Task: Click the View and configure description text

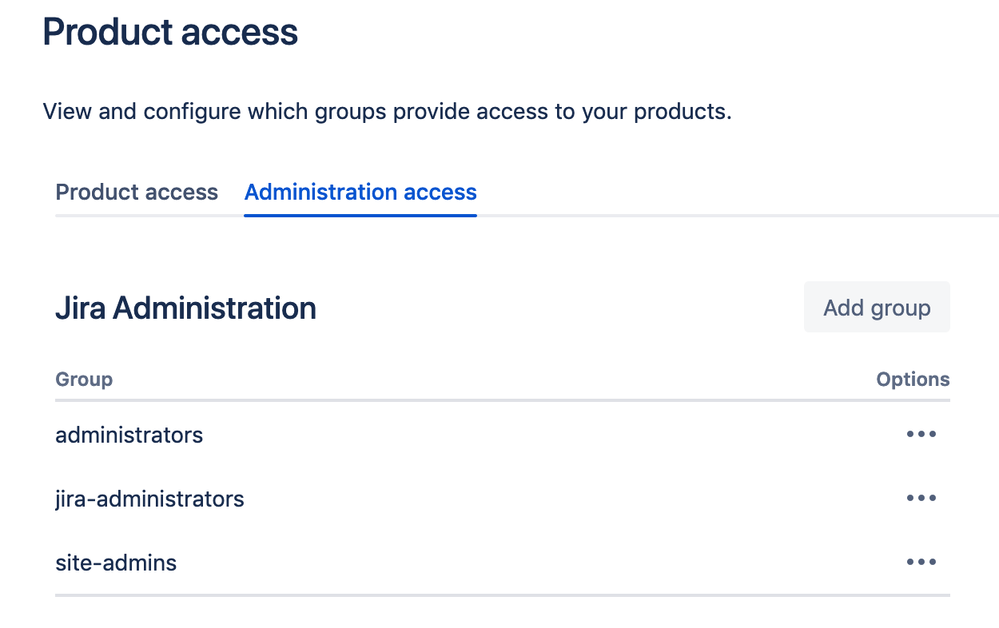Action: pyautogui.click(x=387, y=111)
